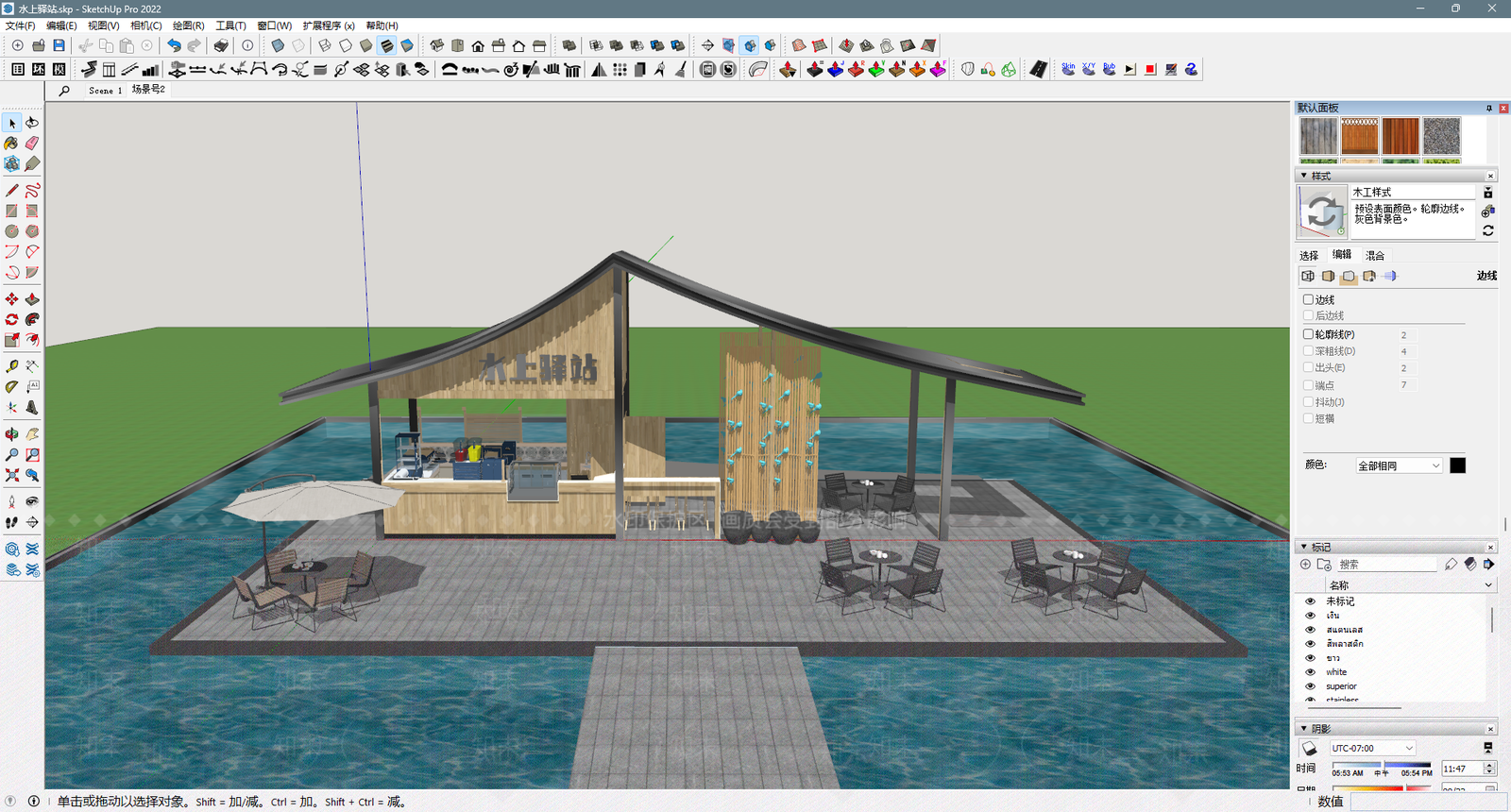
Task: Open the 扩展程序 menu
Action: tap(329, 25)
